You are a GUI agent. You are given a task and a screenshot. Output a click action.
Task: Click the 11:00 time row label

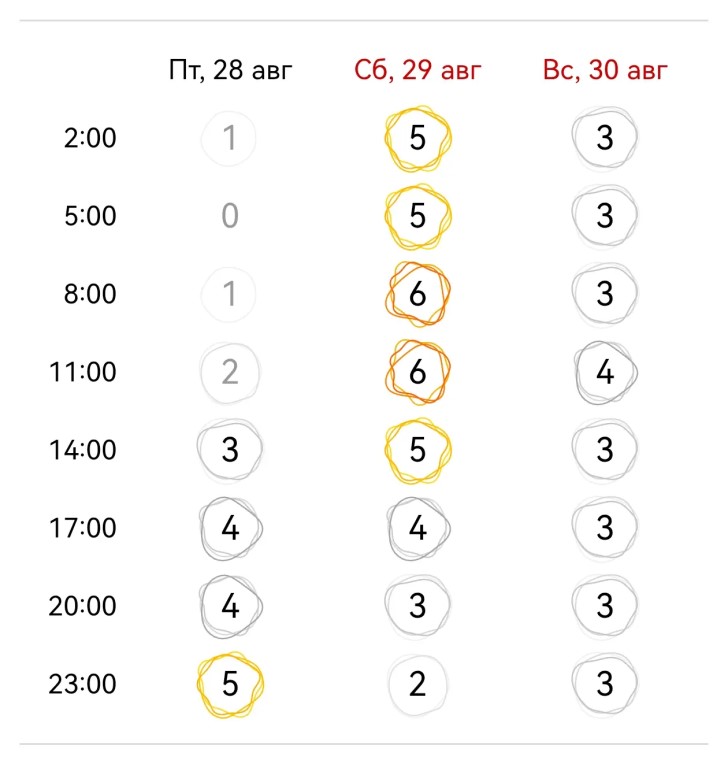pyautogui.click(x=82, y=372)
